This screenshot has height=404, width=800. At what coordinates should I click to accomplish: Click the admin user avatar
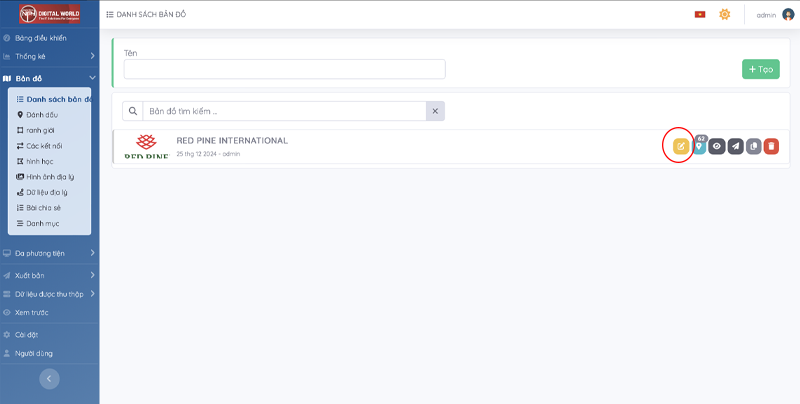tap(788, 14)
